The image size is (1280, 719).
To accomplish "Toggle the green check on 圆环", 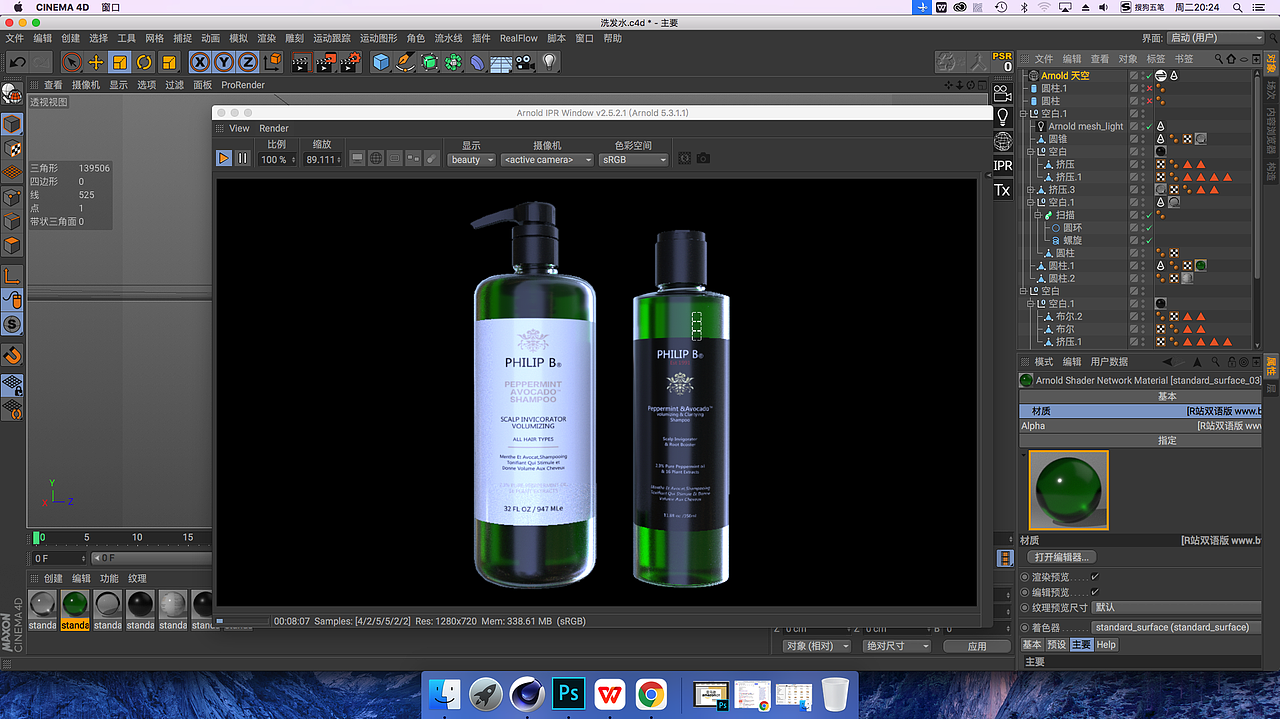I will point(1149,228).
